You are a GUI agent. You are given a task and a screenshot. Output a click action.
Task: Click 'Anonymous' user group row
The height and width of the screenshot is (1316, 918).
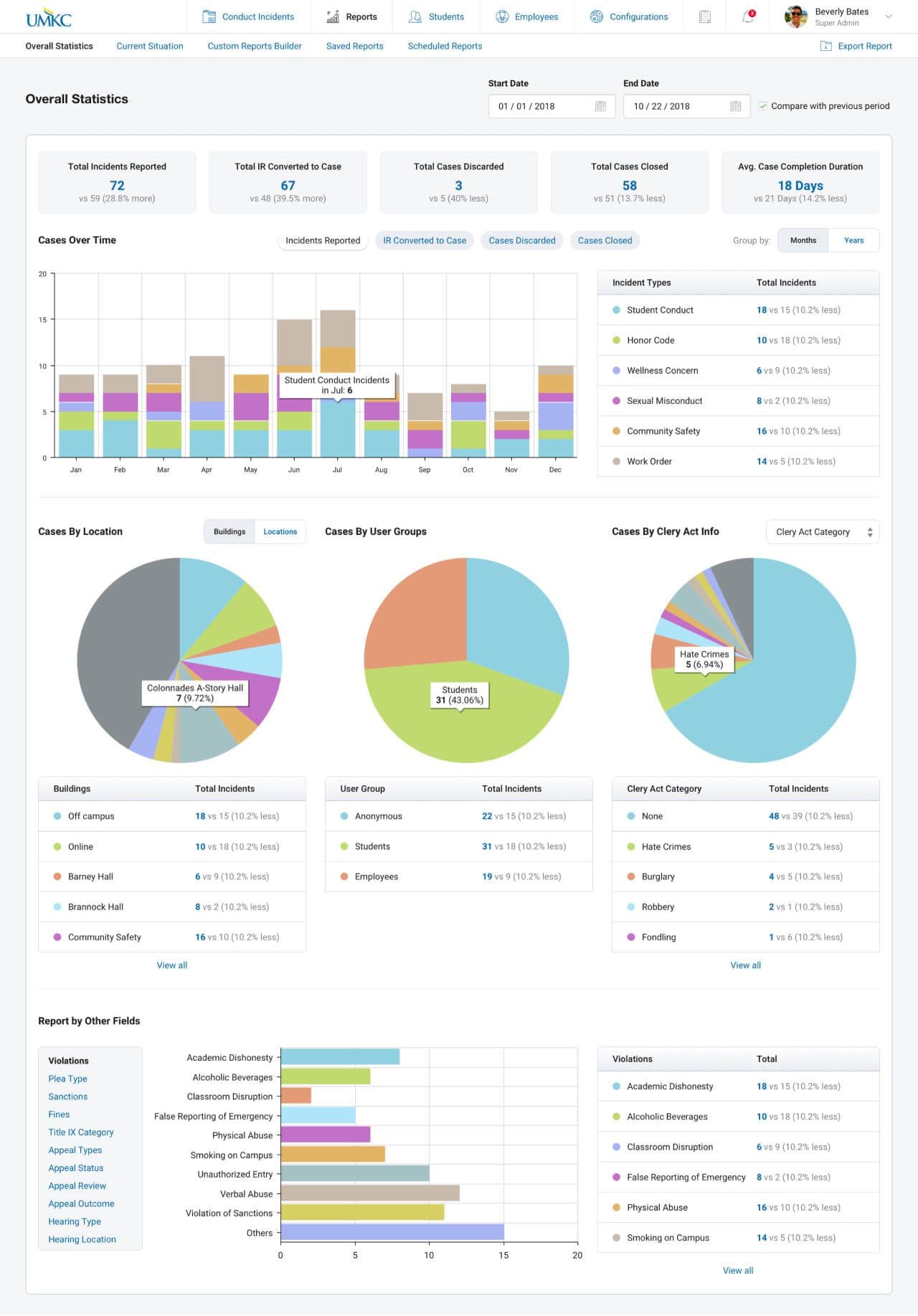tap(459, 816)
